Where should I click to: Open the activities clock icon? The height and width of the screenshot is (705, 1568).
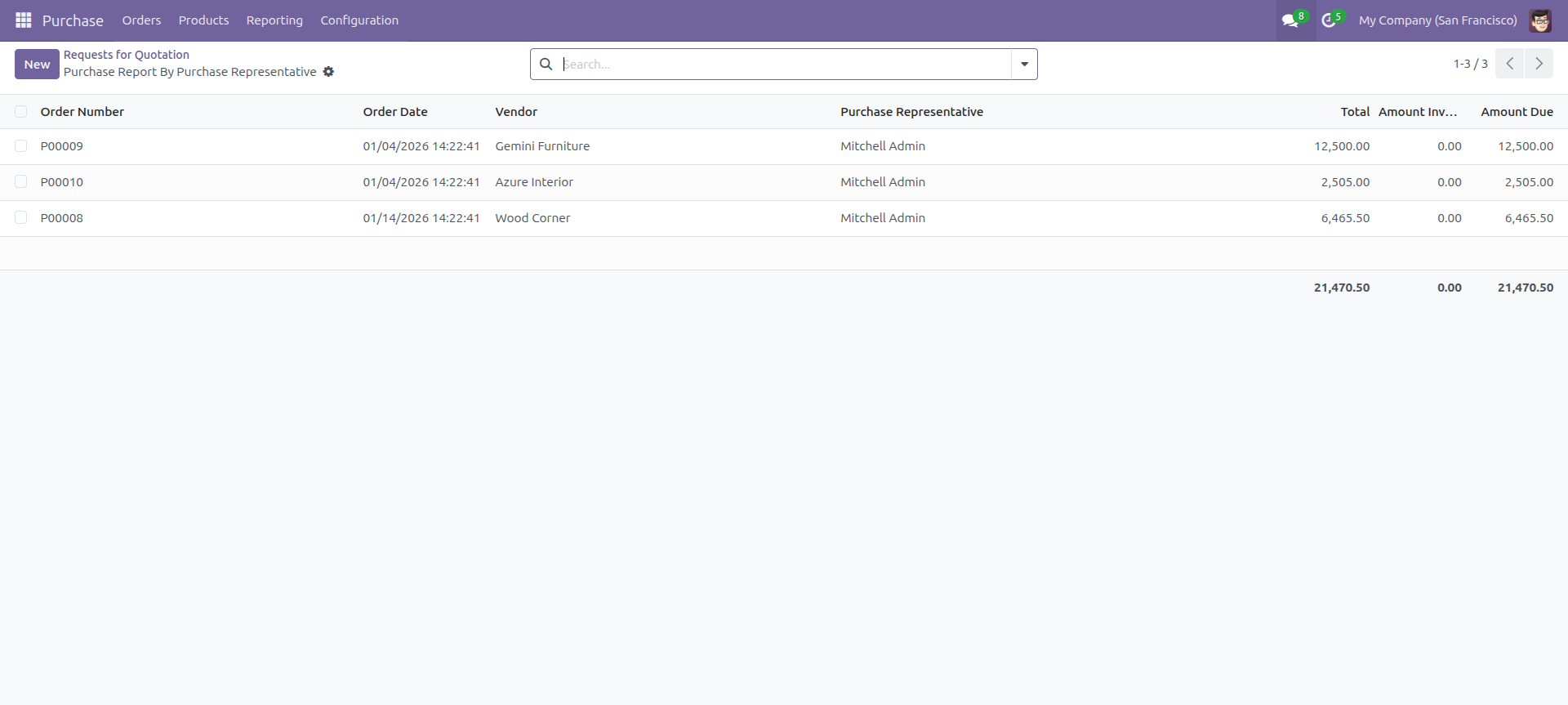tap(1330, 20)
